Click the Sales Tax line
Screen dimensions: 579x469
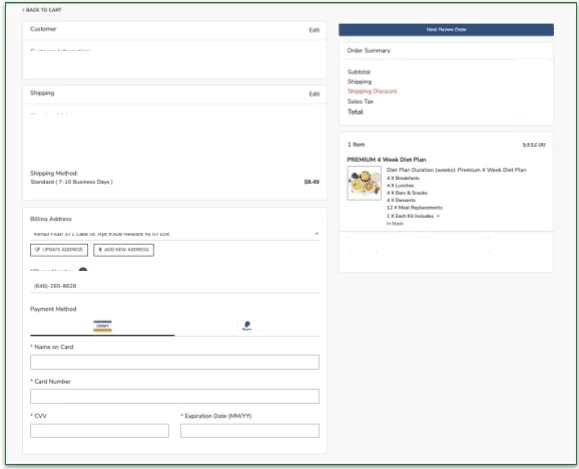(360, 101)
